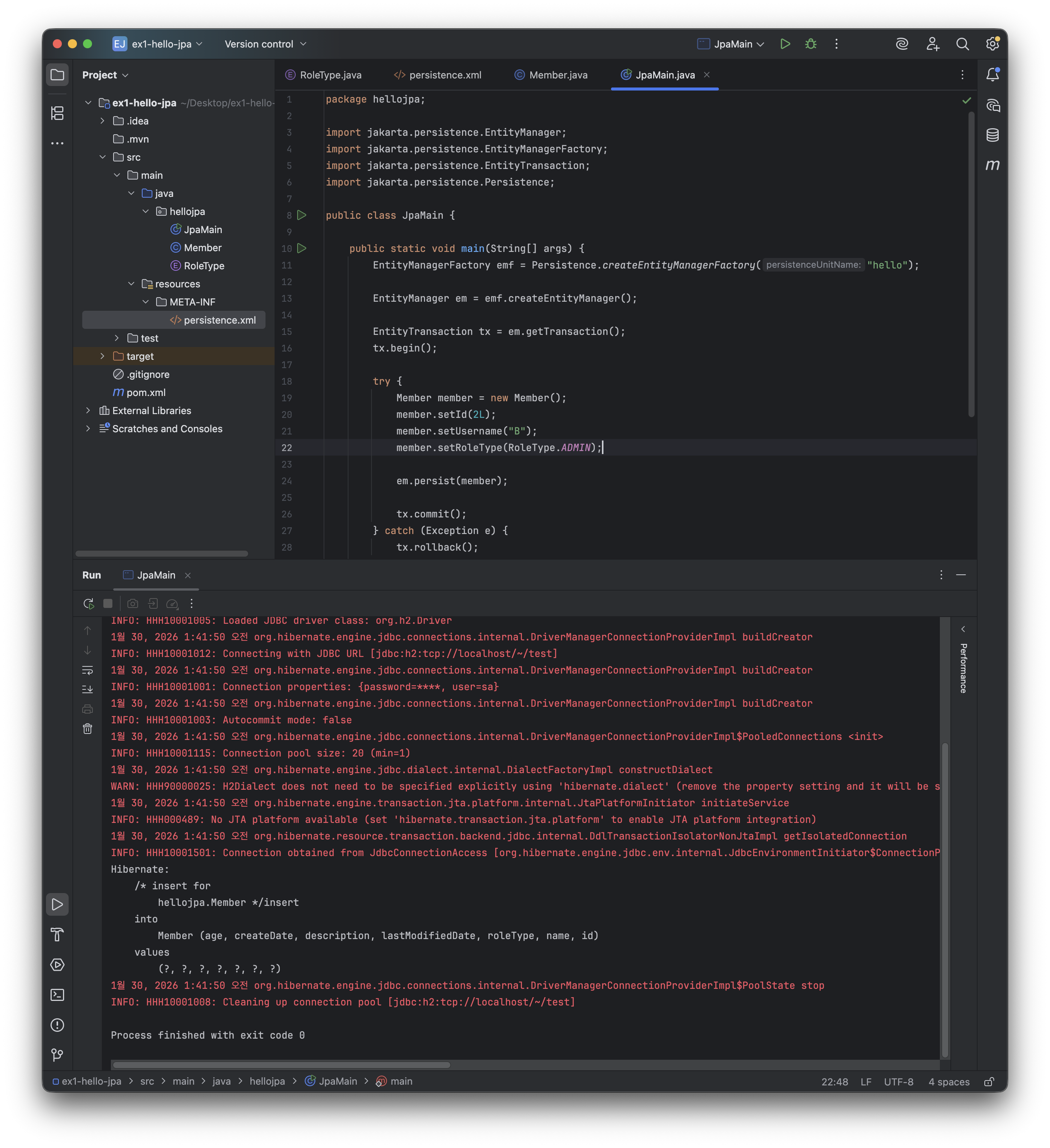
Task: Open the Terminal tool window
Action: click(57, 995)
